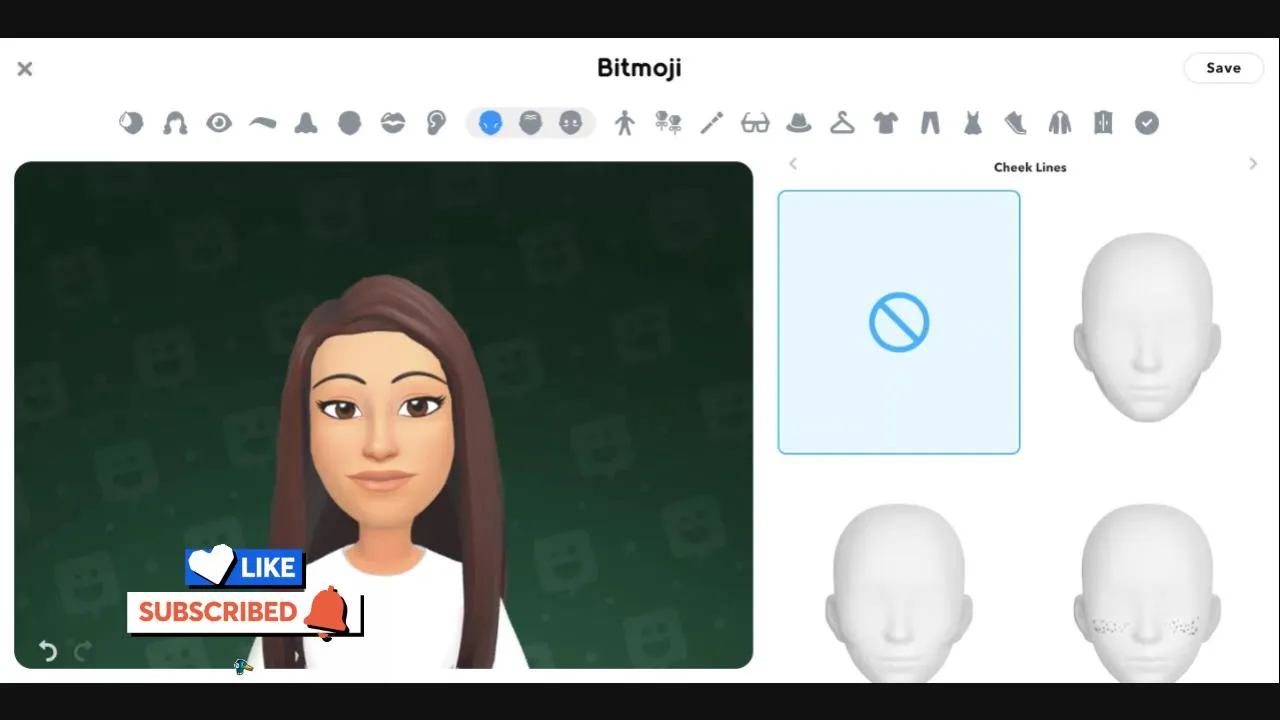Select the ear category icon
Screen dimensions: 1280x720
click(x=437, y=123)
